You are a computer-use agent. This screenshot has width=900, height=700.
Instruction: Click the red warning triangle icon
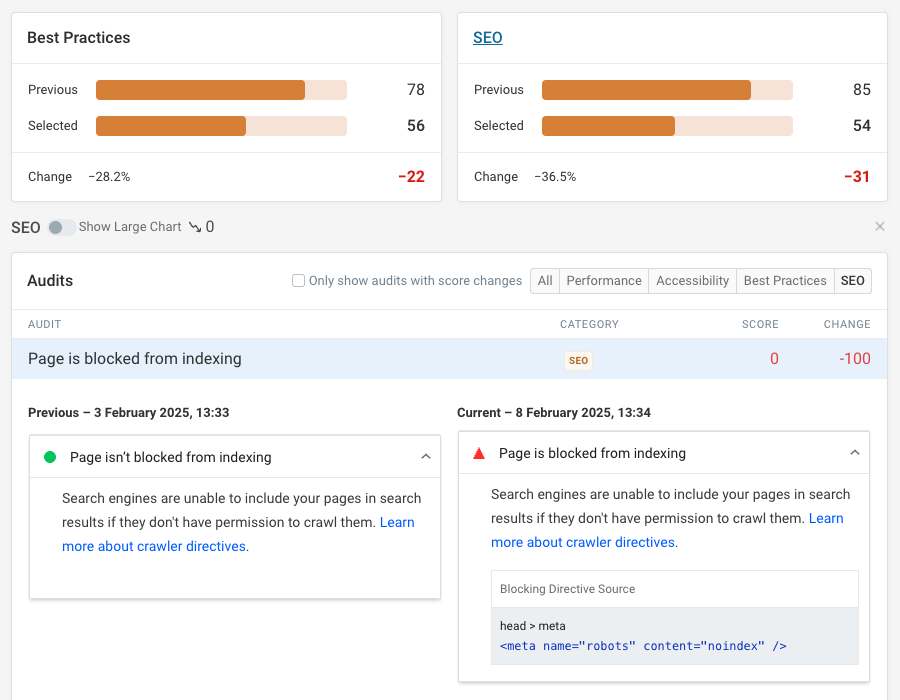pos(479,453)
